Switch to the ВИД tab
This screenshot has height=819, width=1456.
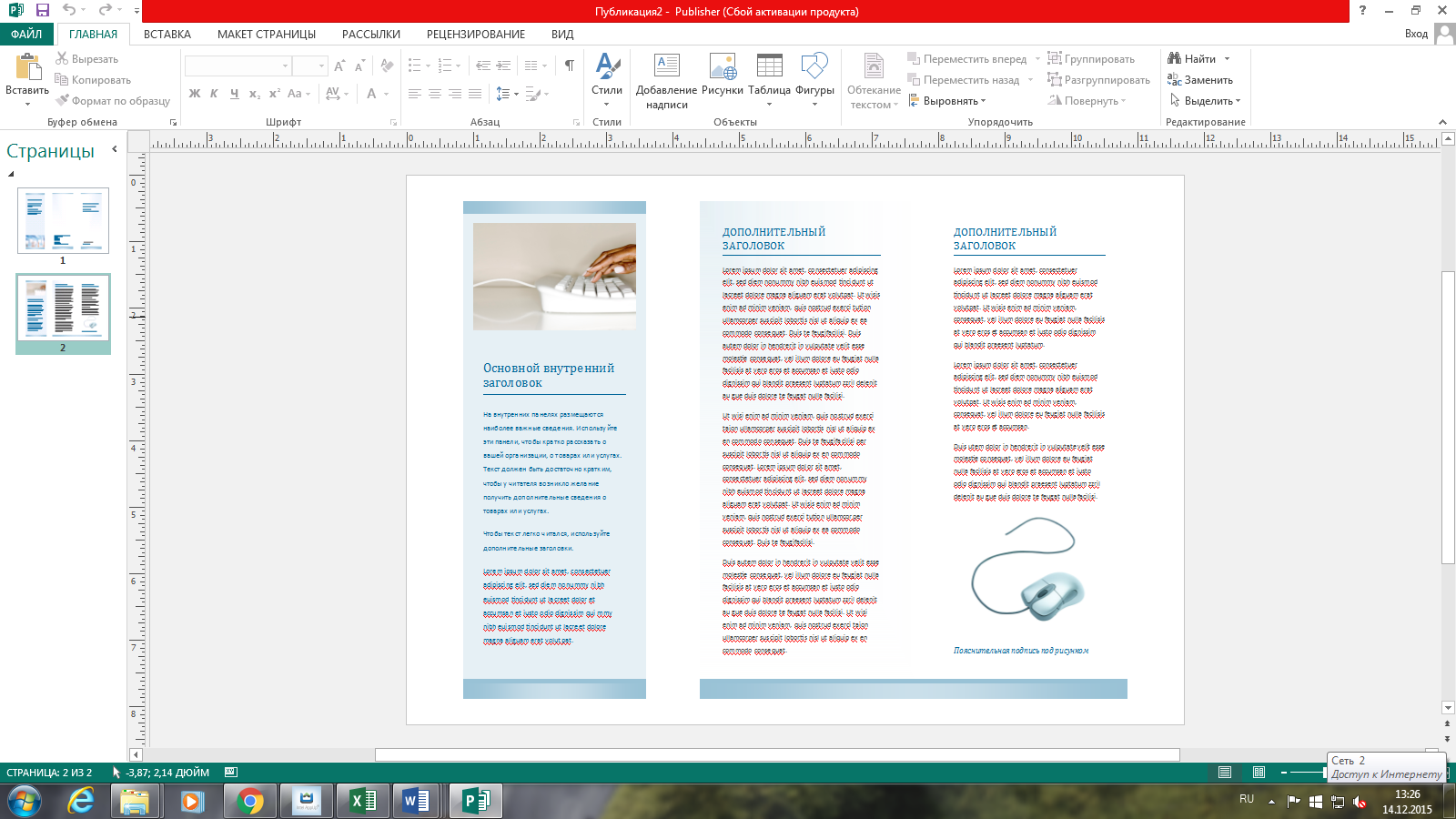[562, 34]
